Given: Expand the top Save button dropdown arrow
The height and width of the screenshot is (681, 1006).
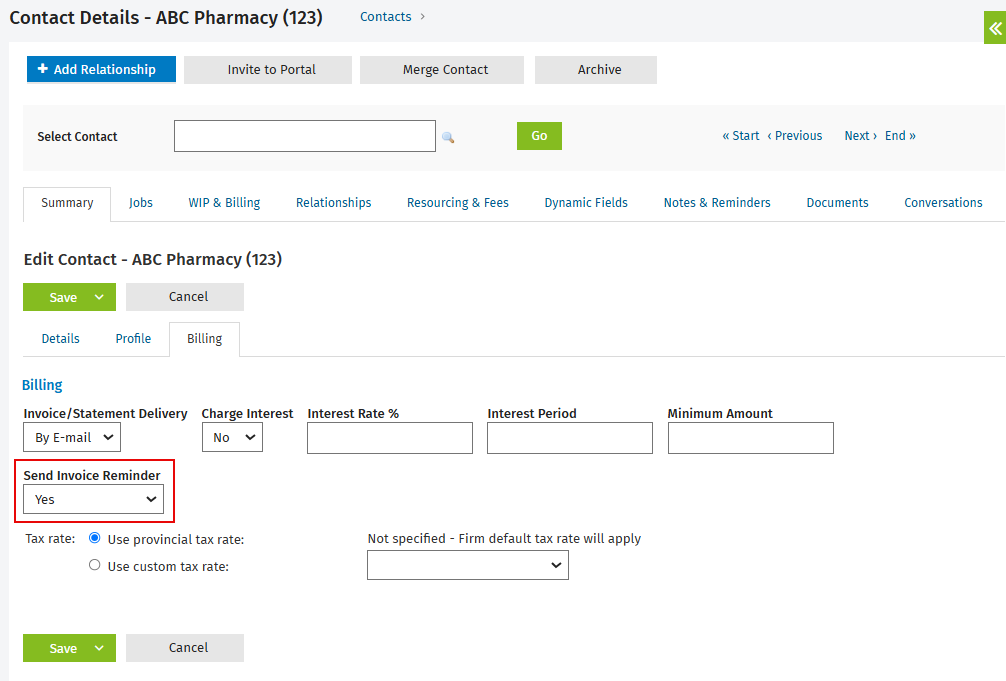Looking at the screenshot, I should click(x=99, y=297).
